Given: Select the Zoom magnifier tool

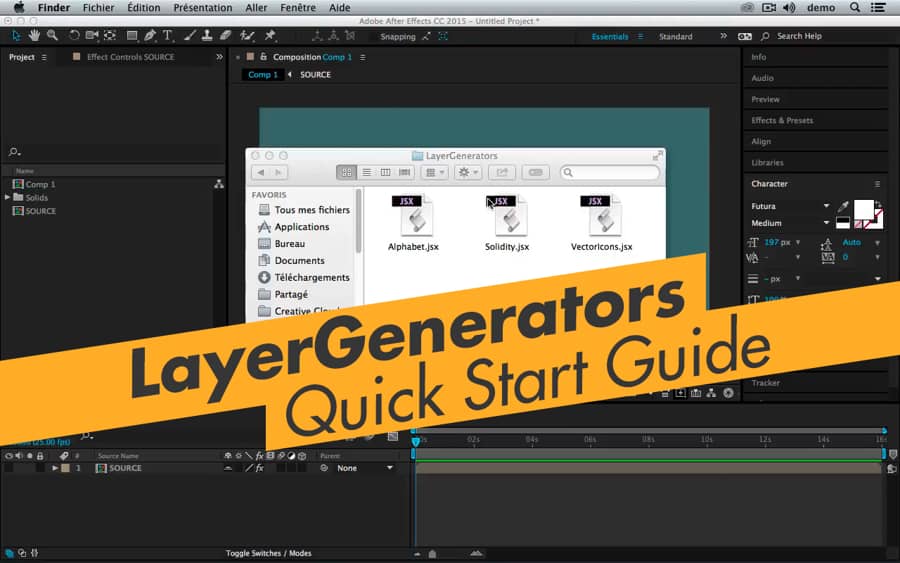Looking at the screenshot, I should [52, 36].
